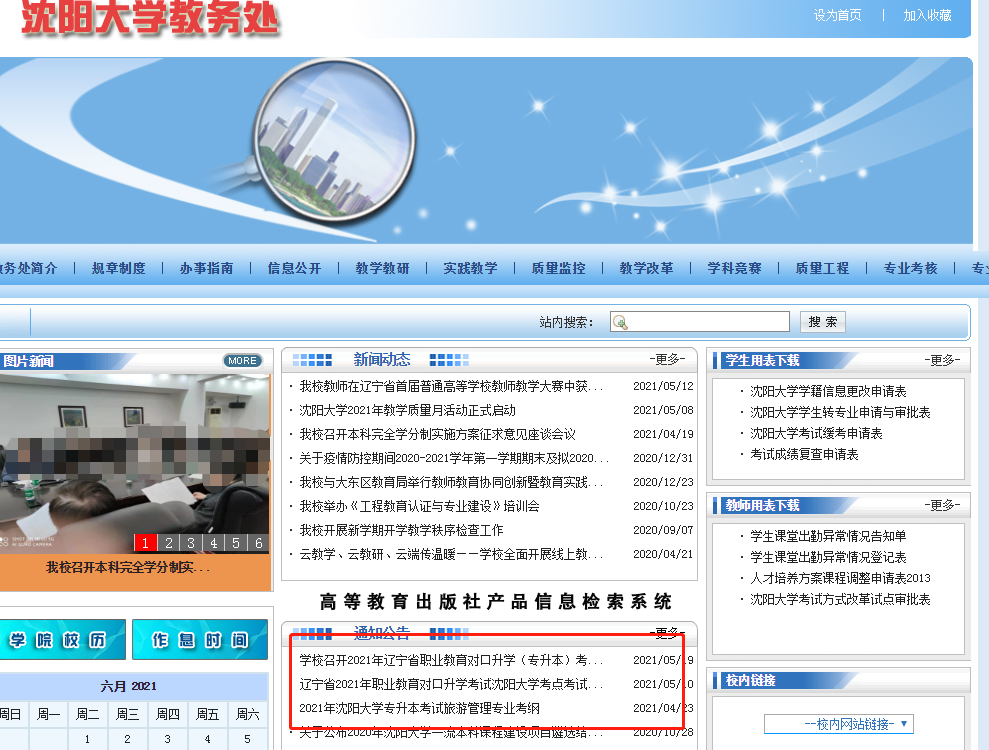Screen dimensions: 989x750
Task: Go to 实践教学 in navigation bar
Action: coord(470,268)
